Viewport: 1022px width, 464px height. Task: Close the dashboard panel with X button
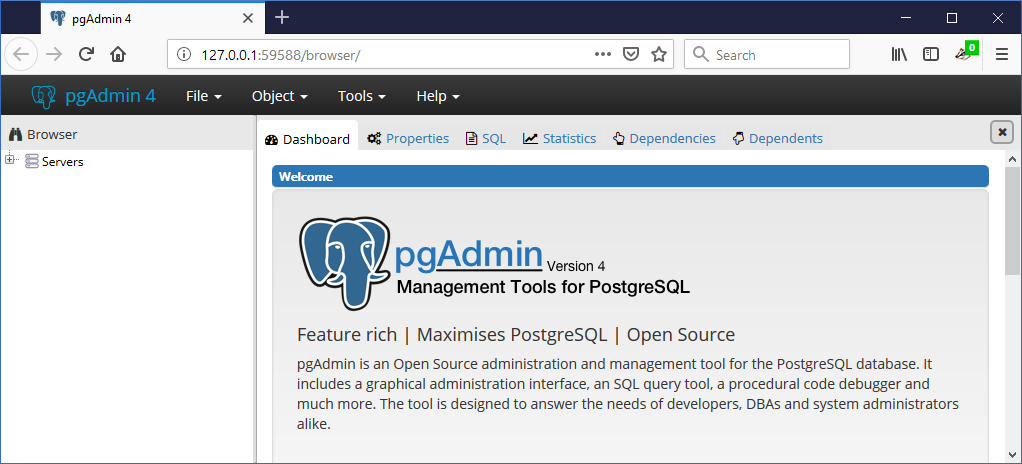pos(1002,132)
